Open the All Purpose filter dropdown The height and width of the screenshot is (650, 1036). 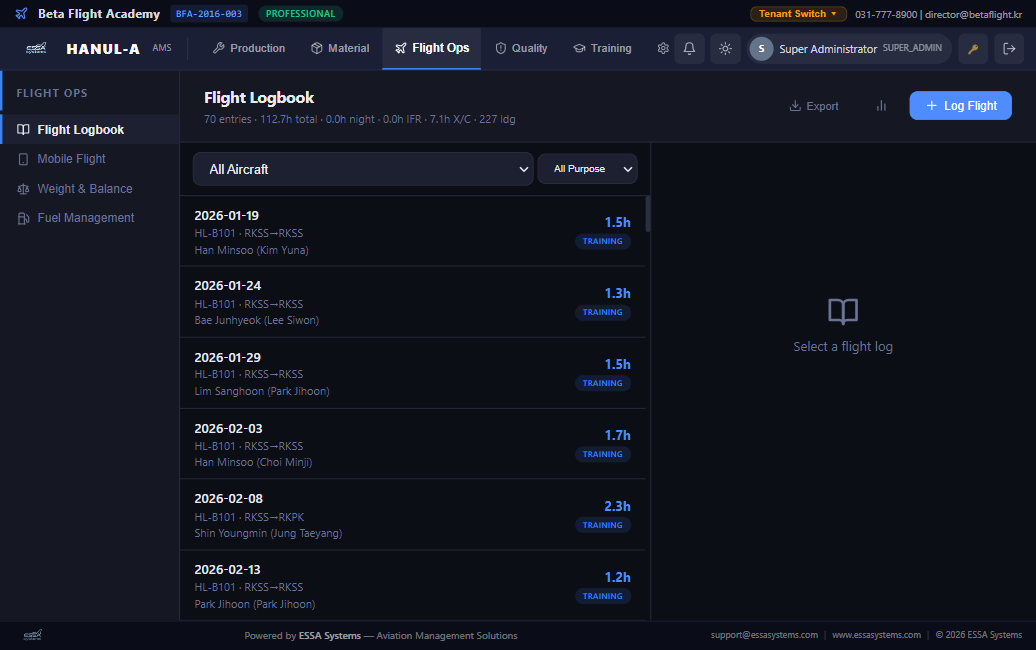[587, 169]
